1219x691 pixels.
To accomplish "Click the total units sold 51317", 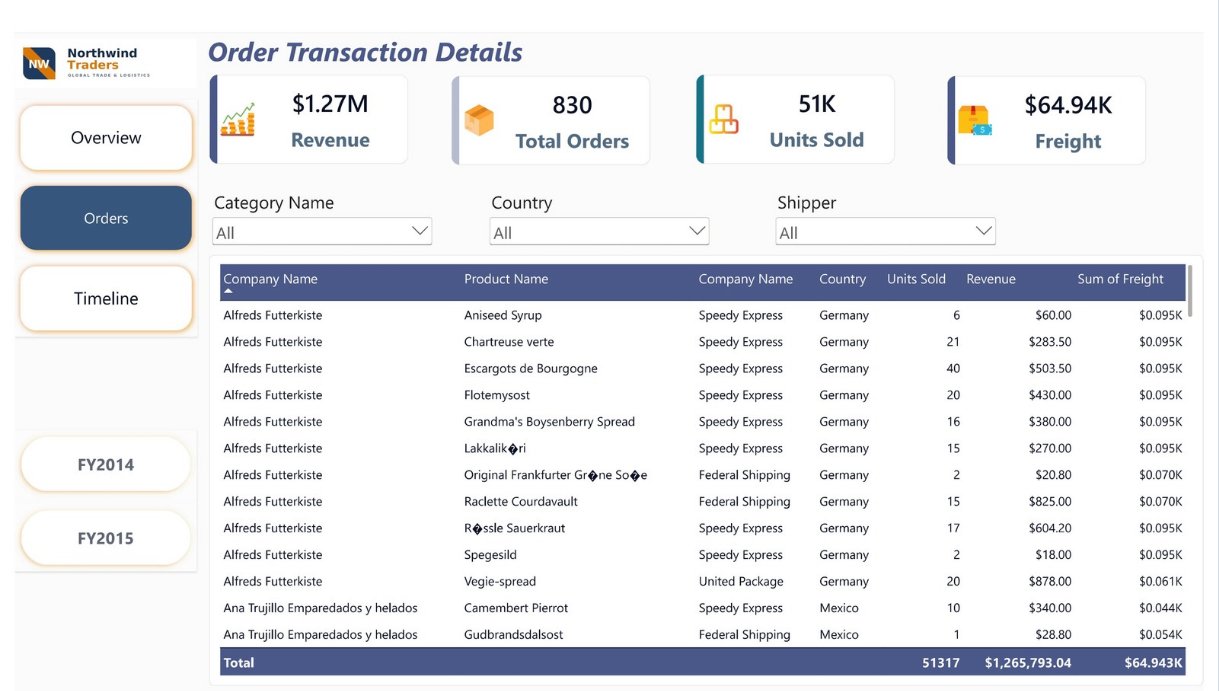I will coord(940,662).
